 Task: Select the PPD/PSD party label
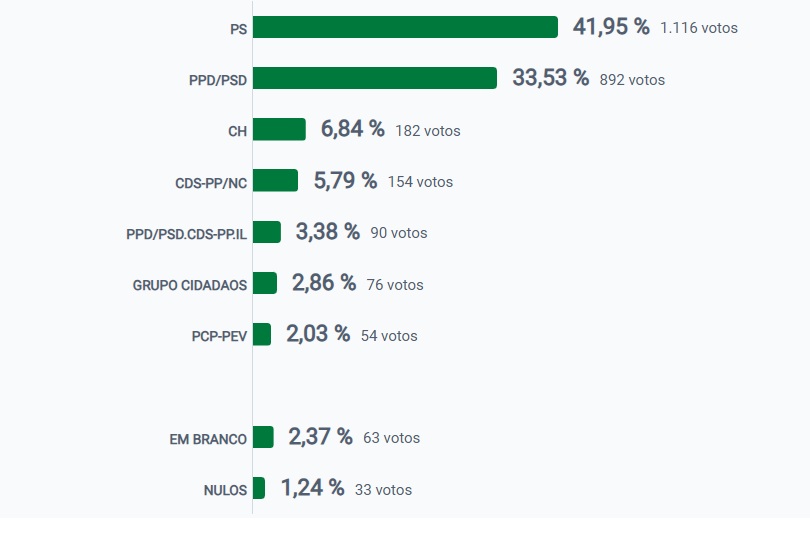click(x=218, y=80)
